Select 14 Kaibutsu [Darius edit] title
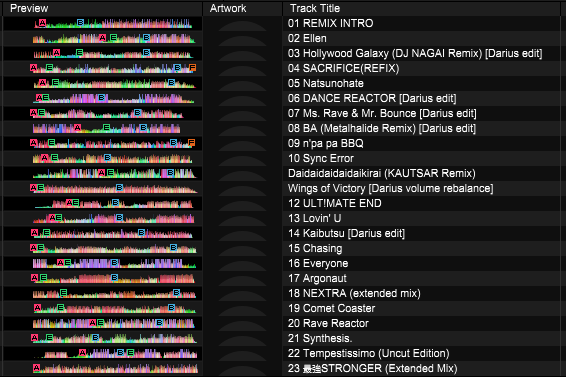 coord(347,233)
